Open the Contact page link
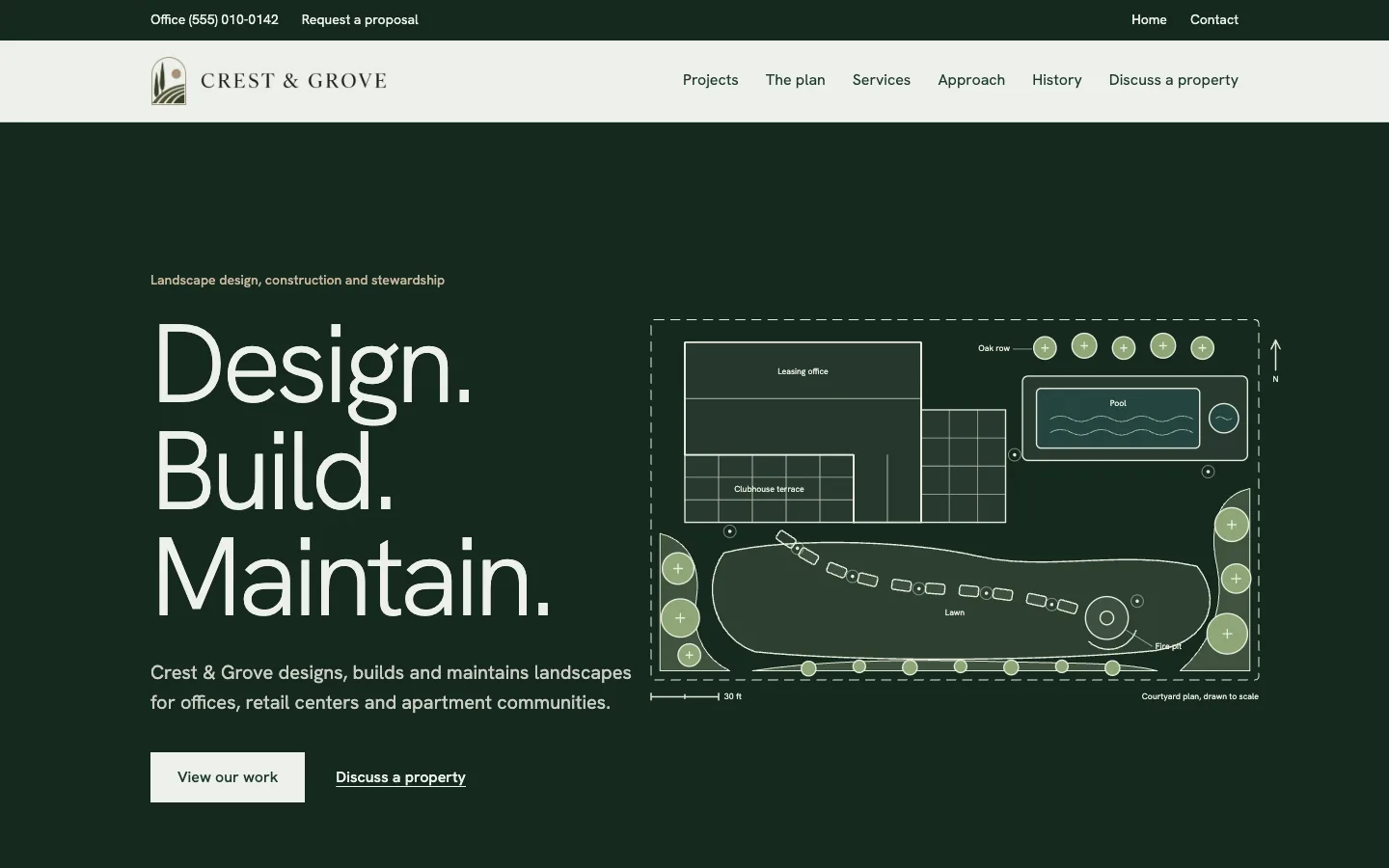Screen dimensions: 1389x868 pyautogui.click(x=1214, y=19)
